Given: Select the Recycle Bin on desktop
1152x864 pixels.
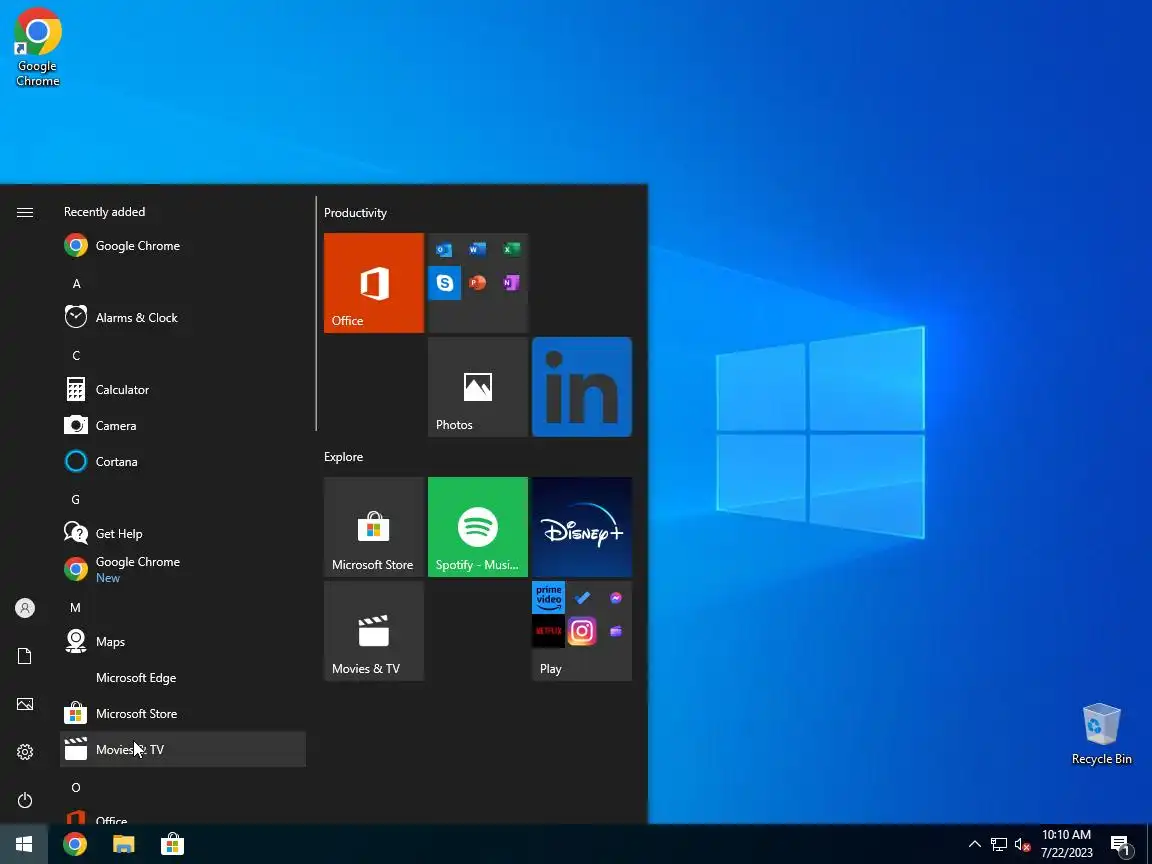Looking at the screenshot, I should click(x=1101, y=734).
